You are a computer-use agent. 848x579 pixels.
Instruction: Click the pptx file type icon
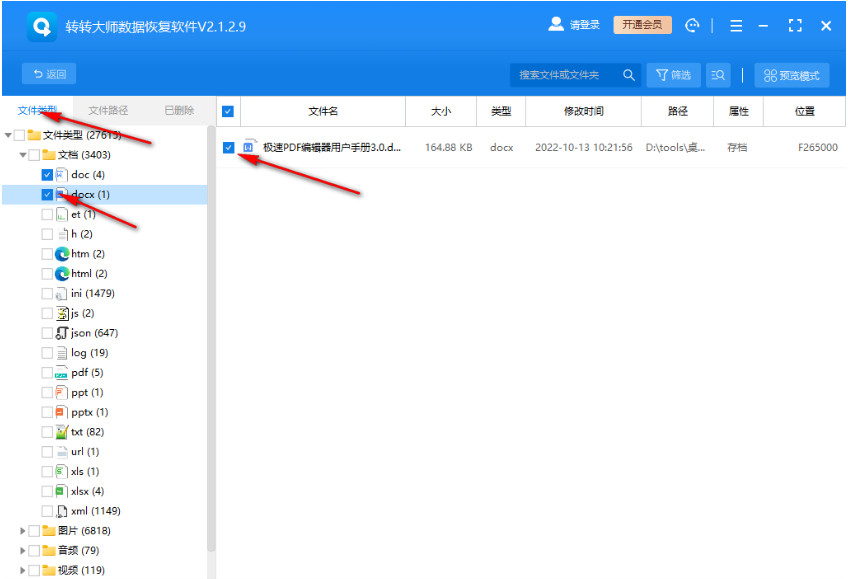[x=61, y=412]
